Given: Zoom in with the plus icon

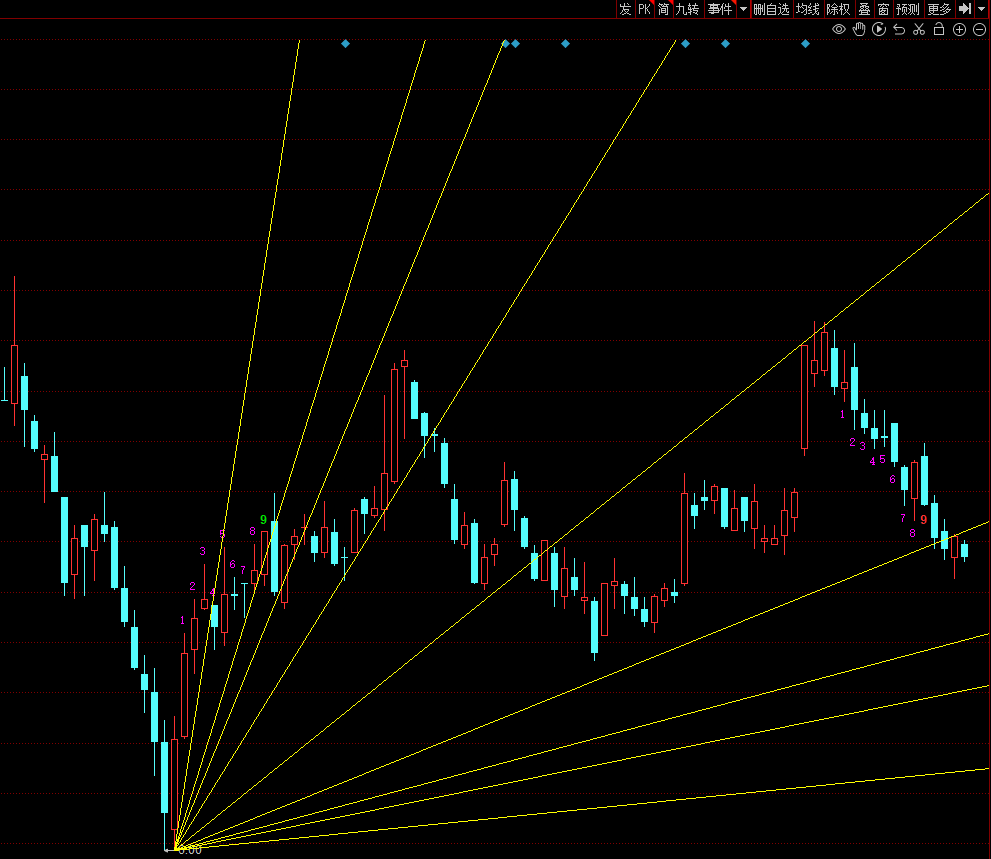Looking at the screenshot, I should (x=959, y=29).
